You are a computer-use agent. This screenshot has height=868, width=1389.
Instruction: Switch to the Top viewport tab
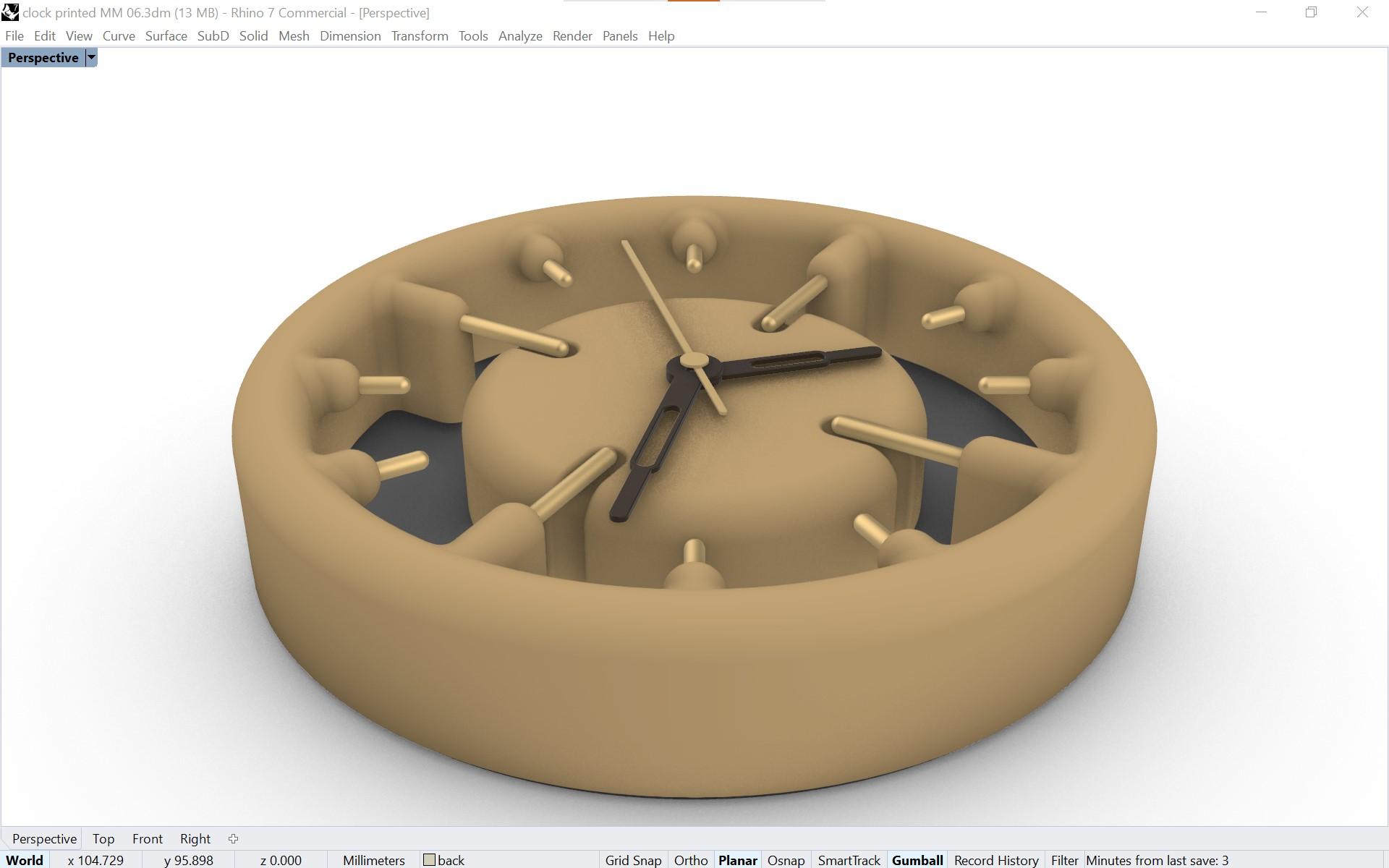[x=103, y=838]
